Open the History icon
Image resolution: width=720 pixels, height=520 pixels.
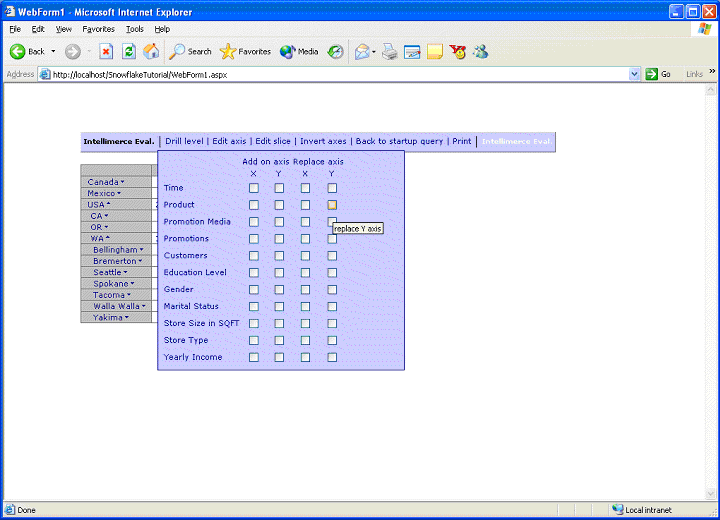[x=335, y=51]
